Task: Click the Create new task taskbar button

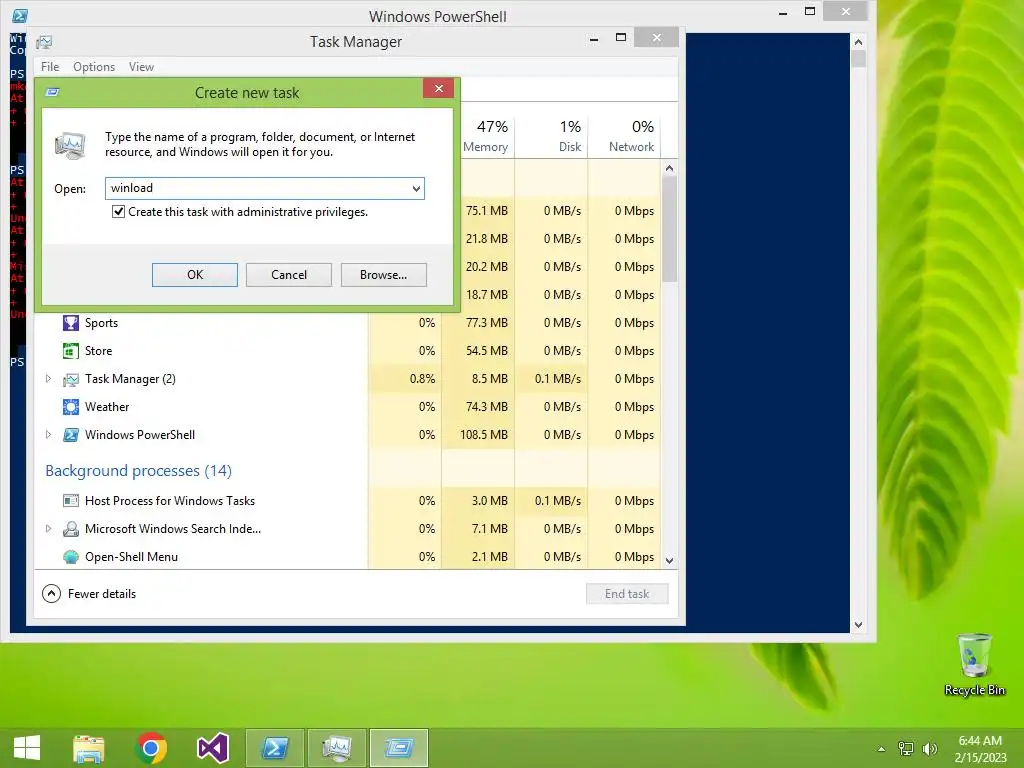Action: 399,748
